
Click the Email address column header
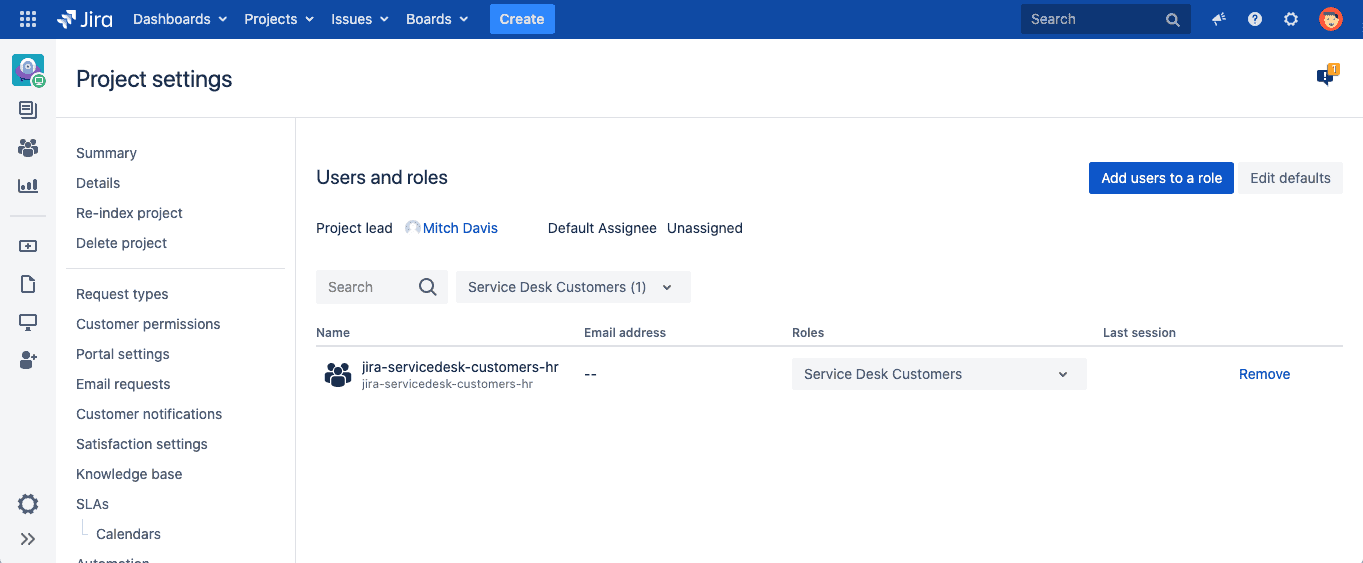[x=625, y=332]
